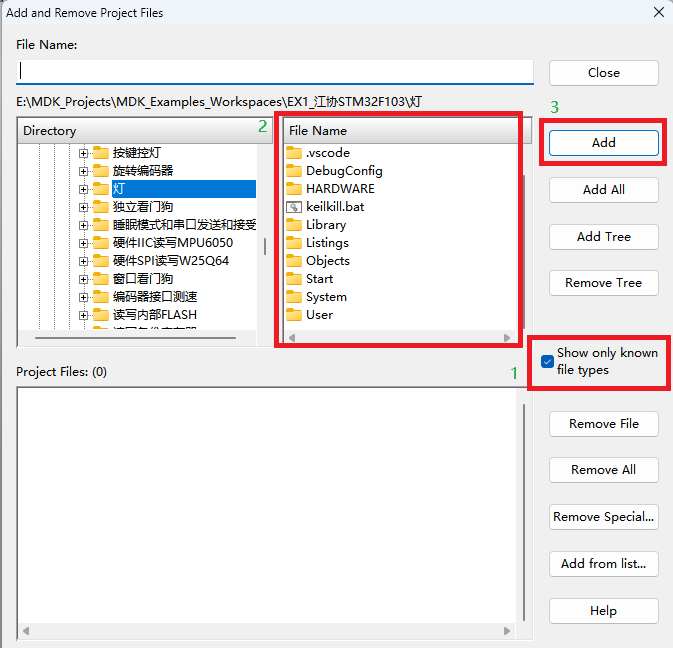Click folder icon beside 独立看门狗
This screenshot has width=673, height=648.
tap(101, 207)
